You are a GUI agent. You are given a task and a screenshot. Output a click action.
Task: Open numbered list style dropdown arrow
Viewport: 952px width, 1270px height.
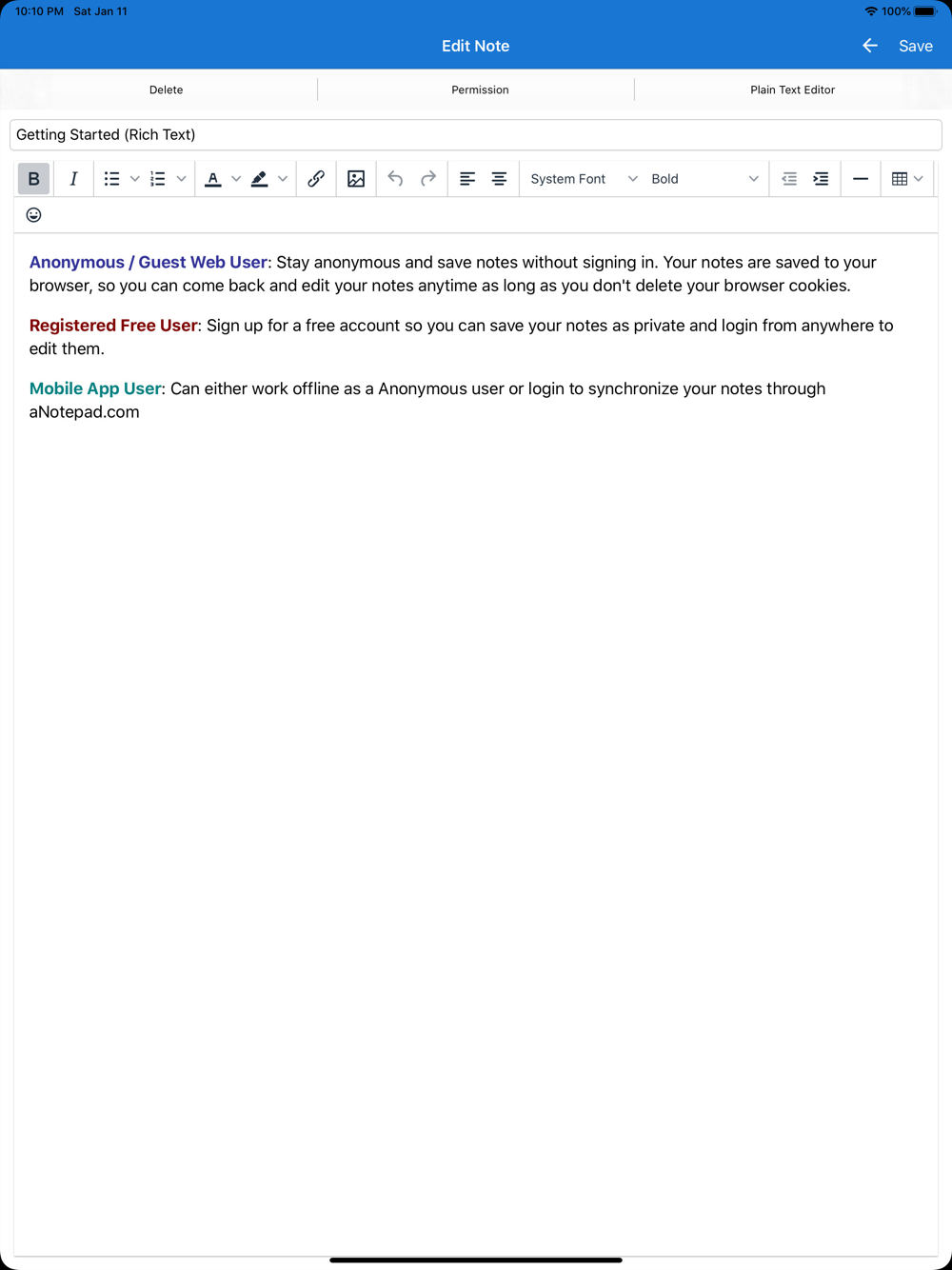[181, 179]
